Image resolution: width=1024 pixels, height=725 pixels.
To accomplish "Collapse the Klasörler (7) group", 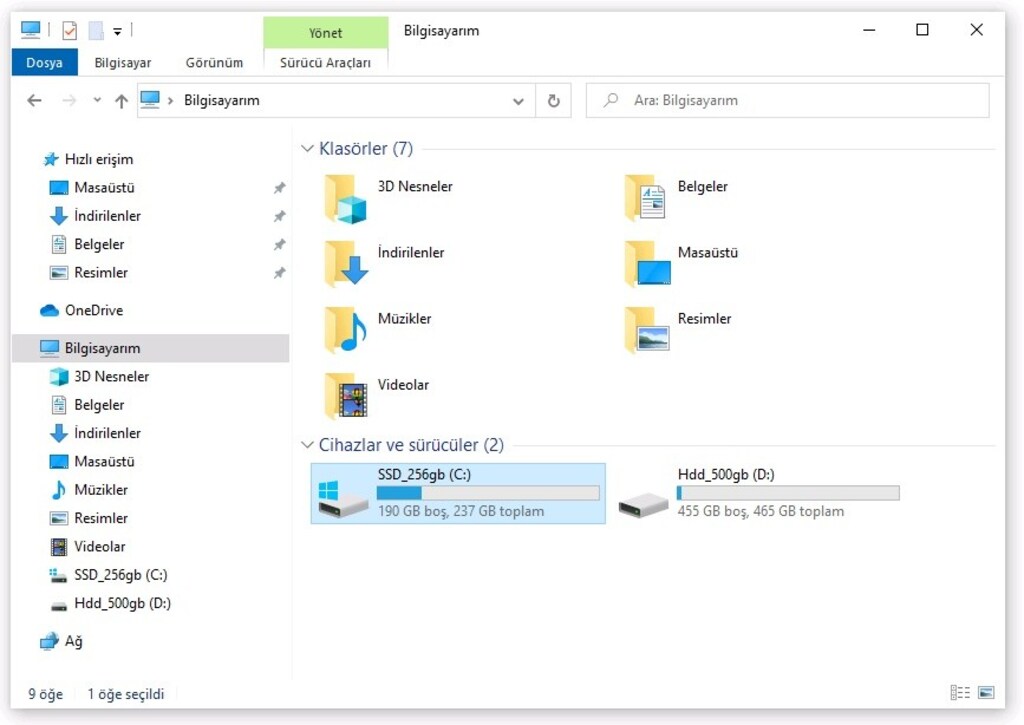I will [307, 149].
